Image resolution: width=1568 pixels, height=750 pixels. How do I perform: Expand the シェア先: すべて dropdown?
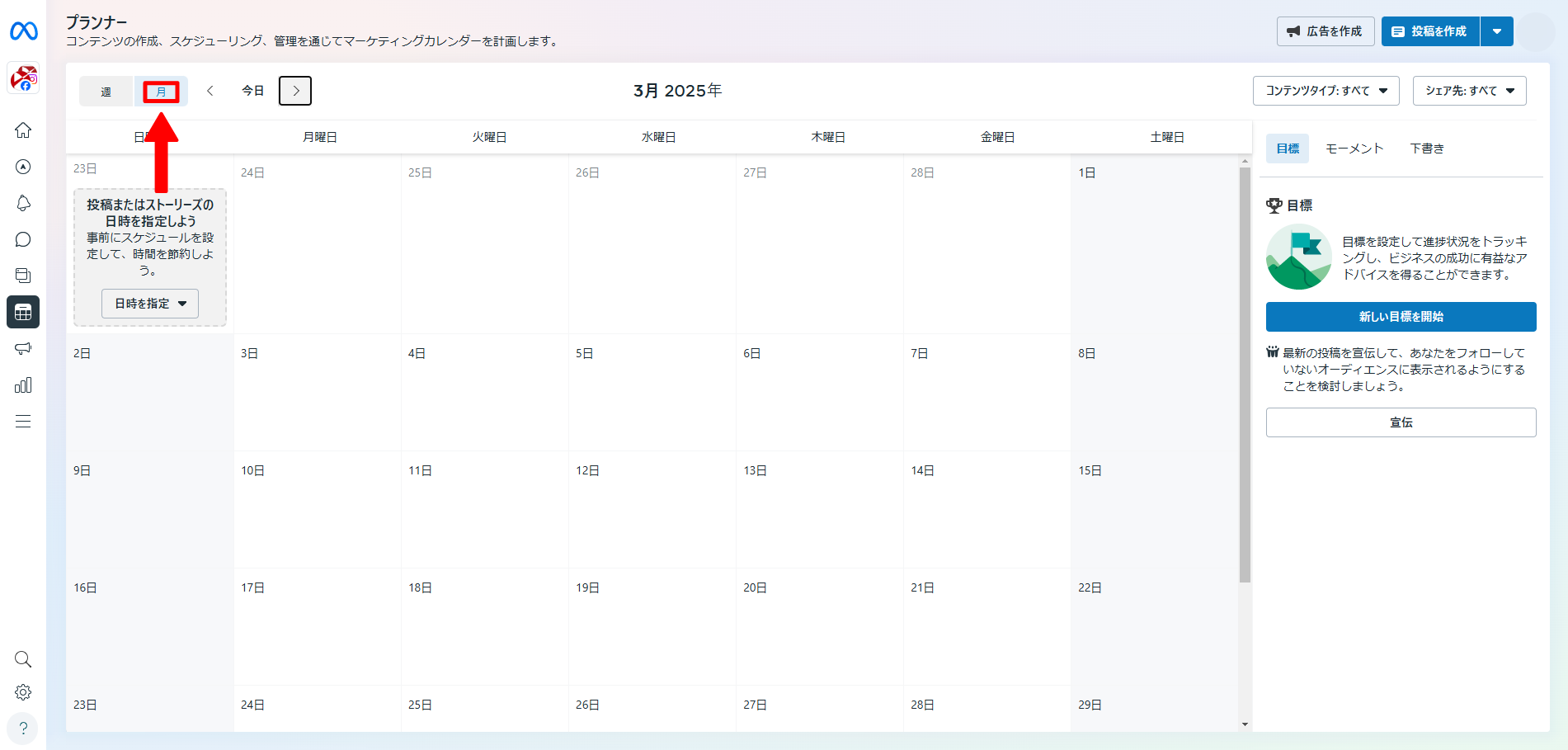click(1469, 91)
